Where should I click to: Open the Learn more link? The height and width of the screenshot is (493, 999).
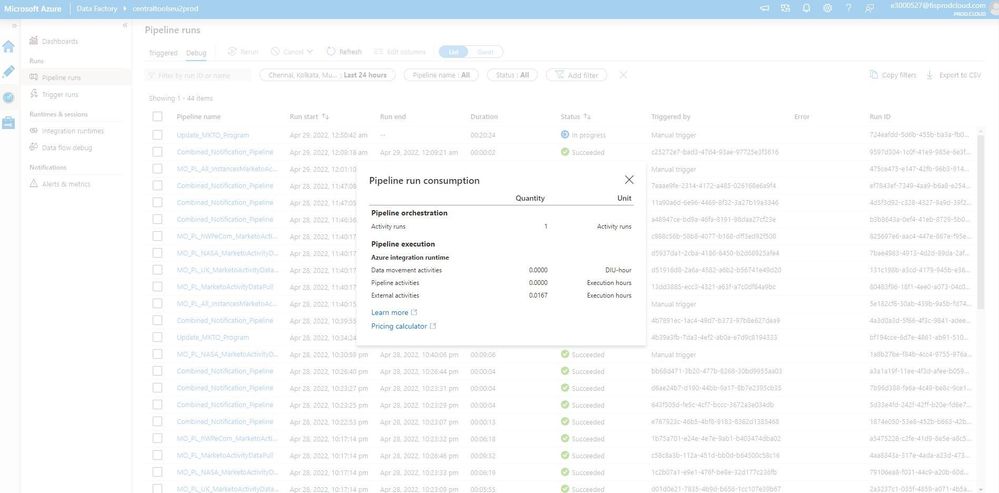click(x=394, y=312)
